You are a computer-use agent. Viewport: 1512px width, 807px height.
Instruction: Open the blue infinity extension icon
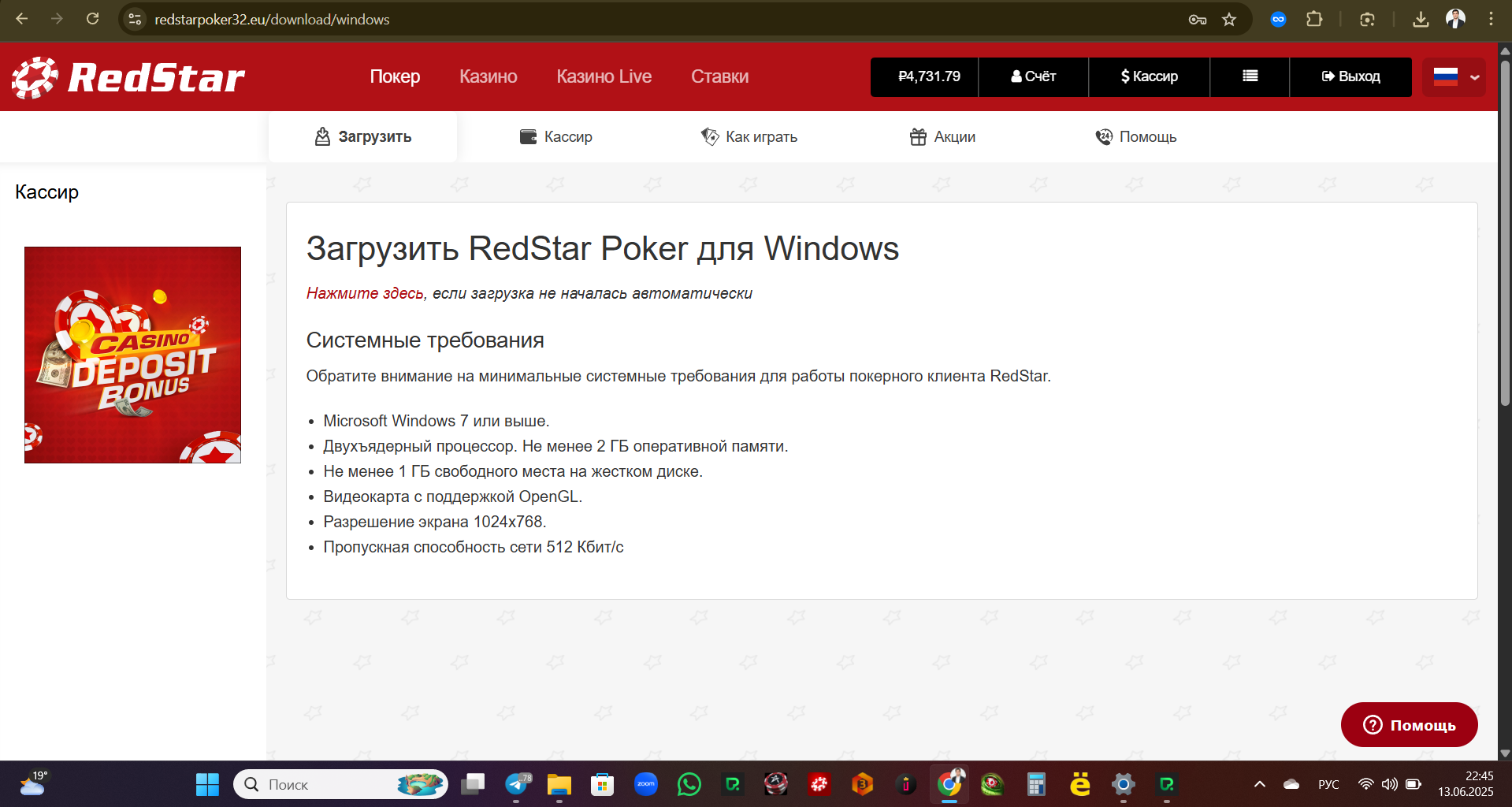point(1278,19)
